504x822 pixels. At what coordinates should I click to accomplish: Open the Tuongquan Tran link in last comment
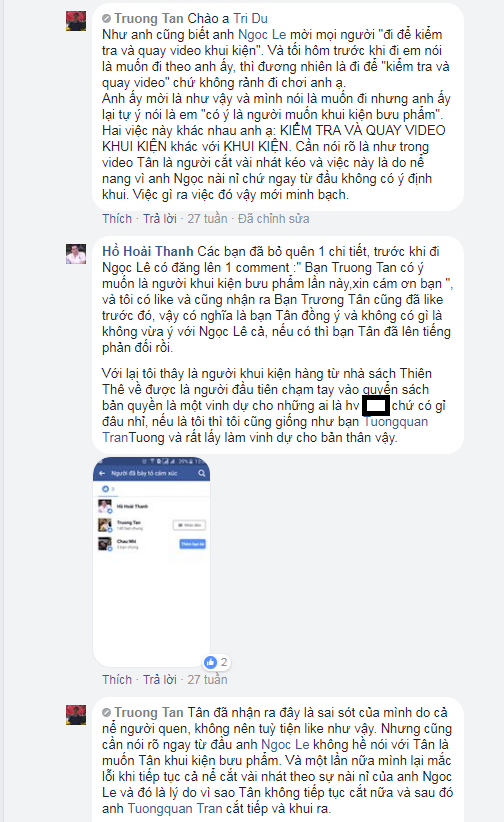pyautogui.click(x=175, y=808)
